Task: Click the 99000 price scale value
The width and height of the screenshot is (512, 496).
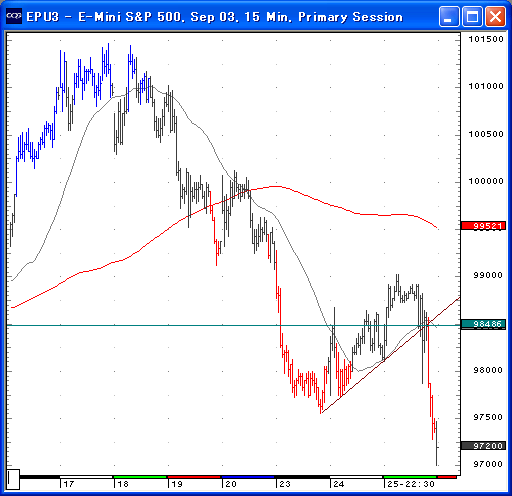Action: [x=488, y=275]
